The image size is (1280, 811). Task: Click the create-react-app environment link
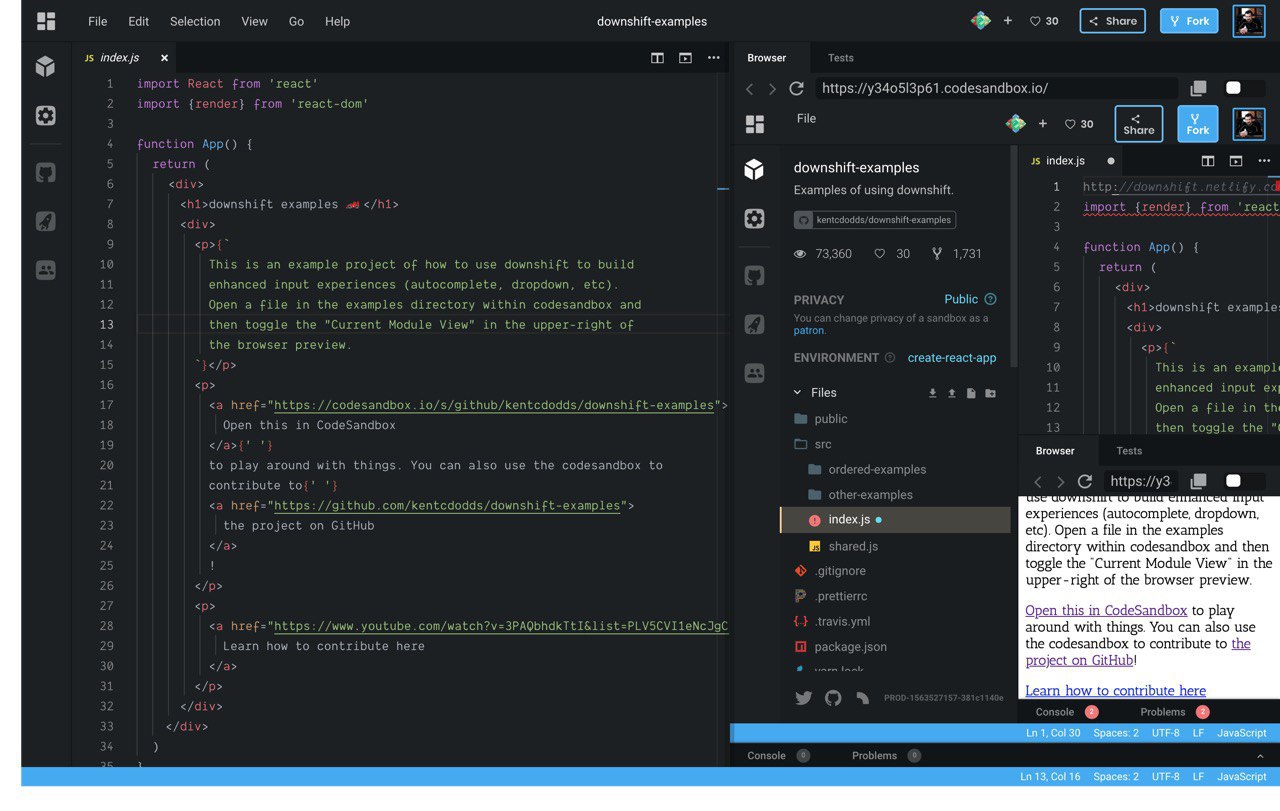[952, 358]
